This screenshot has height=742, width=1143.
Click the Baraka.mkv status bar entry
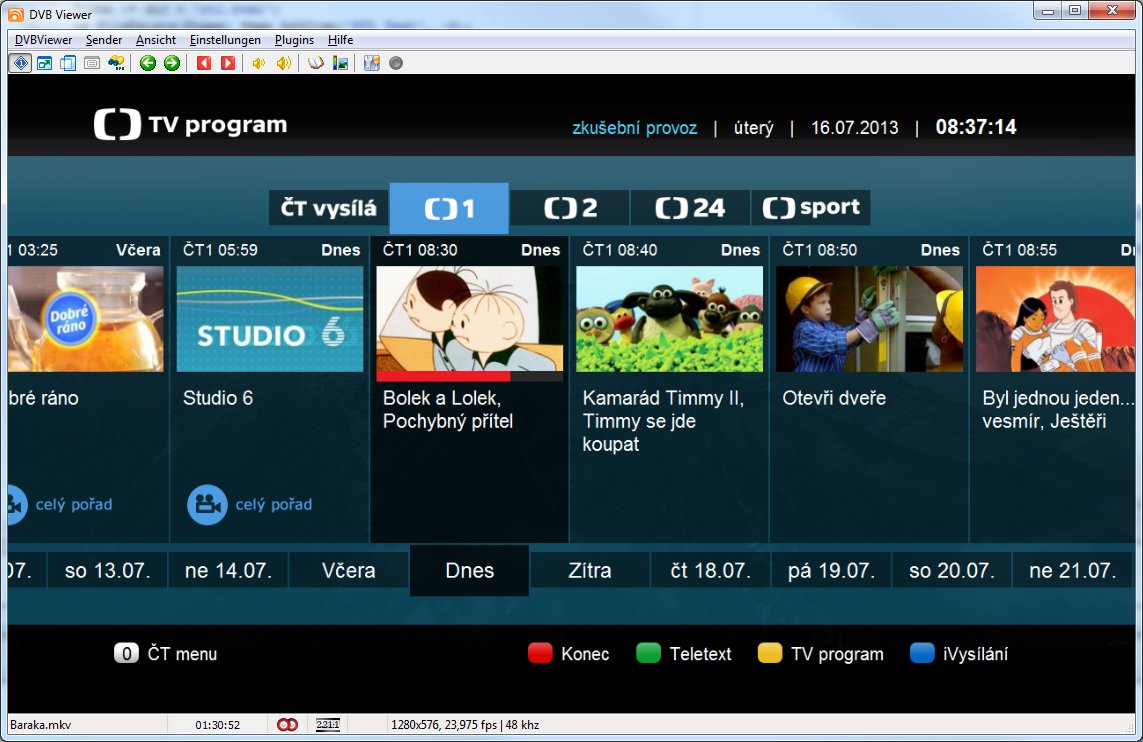[40, 725]
